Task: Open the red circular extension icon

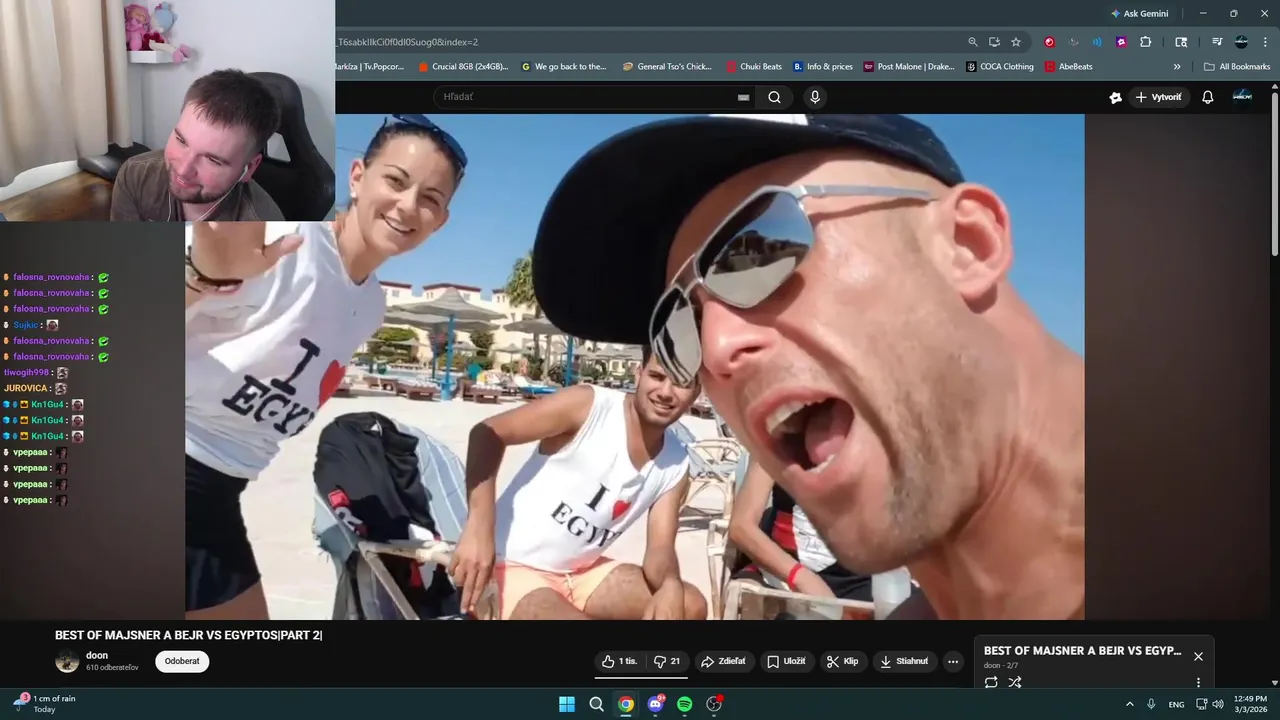Action: tap(1049, 42)
